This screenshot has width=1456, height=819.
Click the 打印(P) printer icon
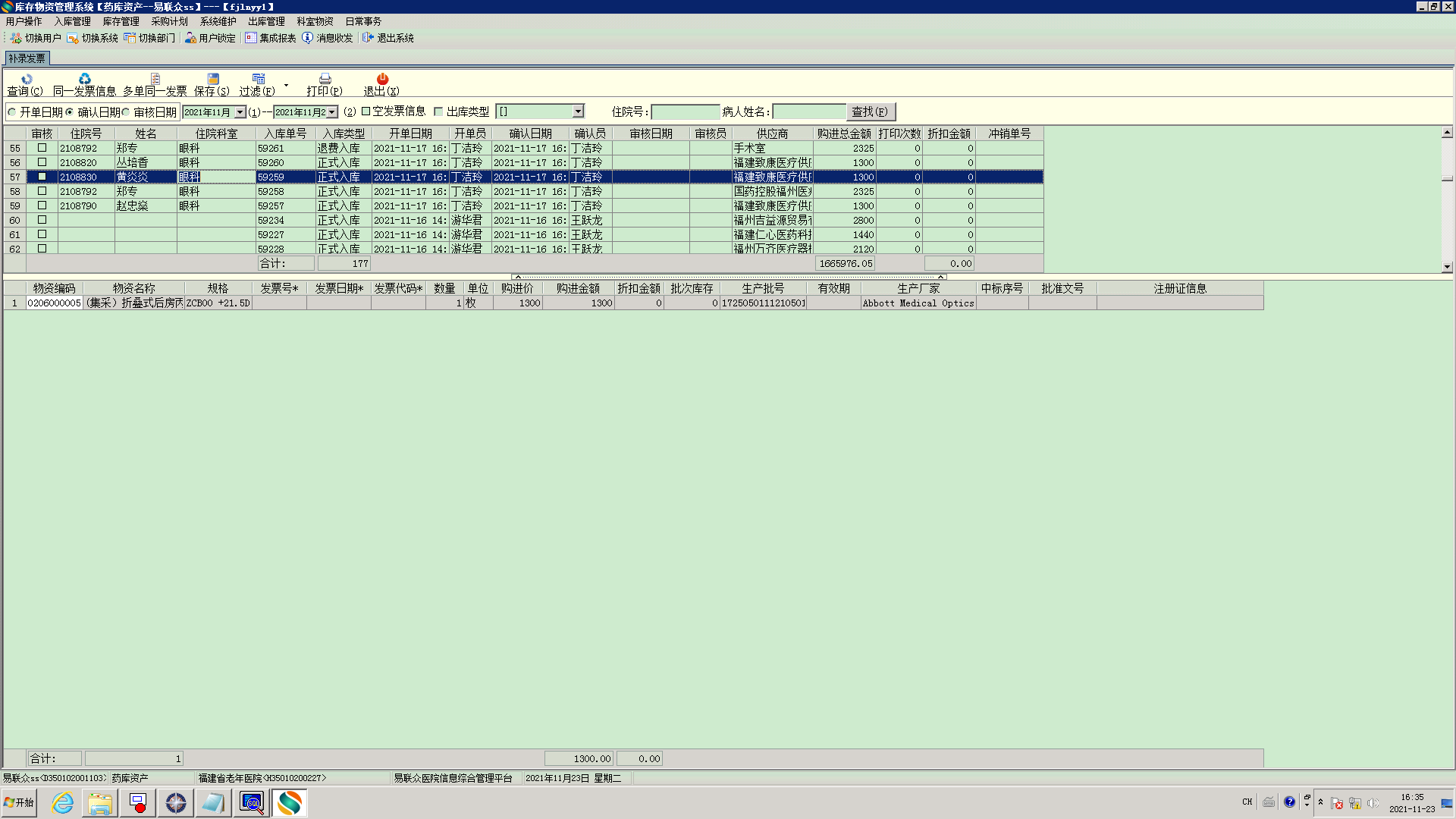(x=325, y=79)
